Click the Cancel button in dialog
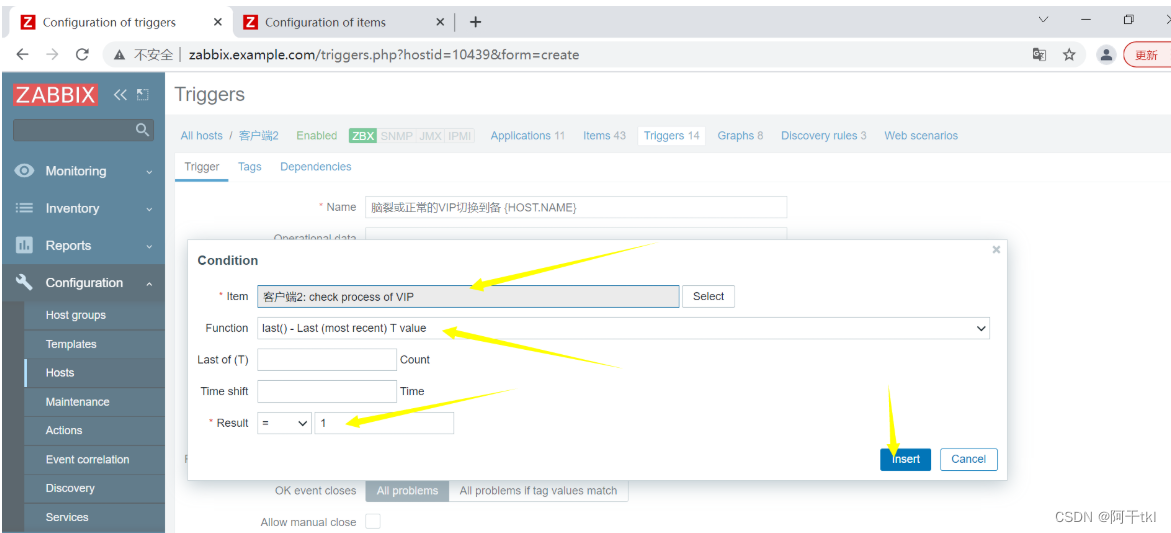 point(969,459)
